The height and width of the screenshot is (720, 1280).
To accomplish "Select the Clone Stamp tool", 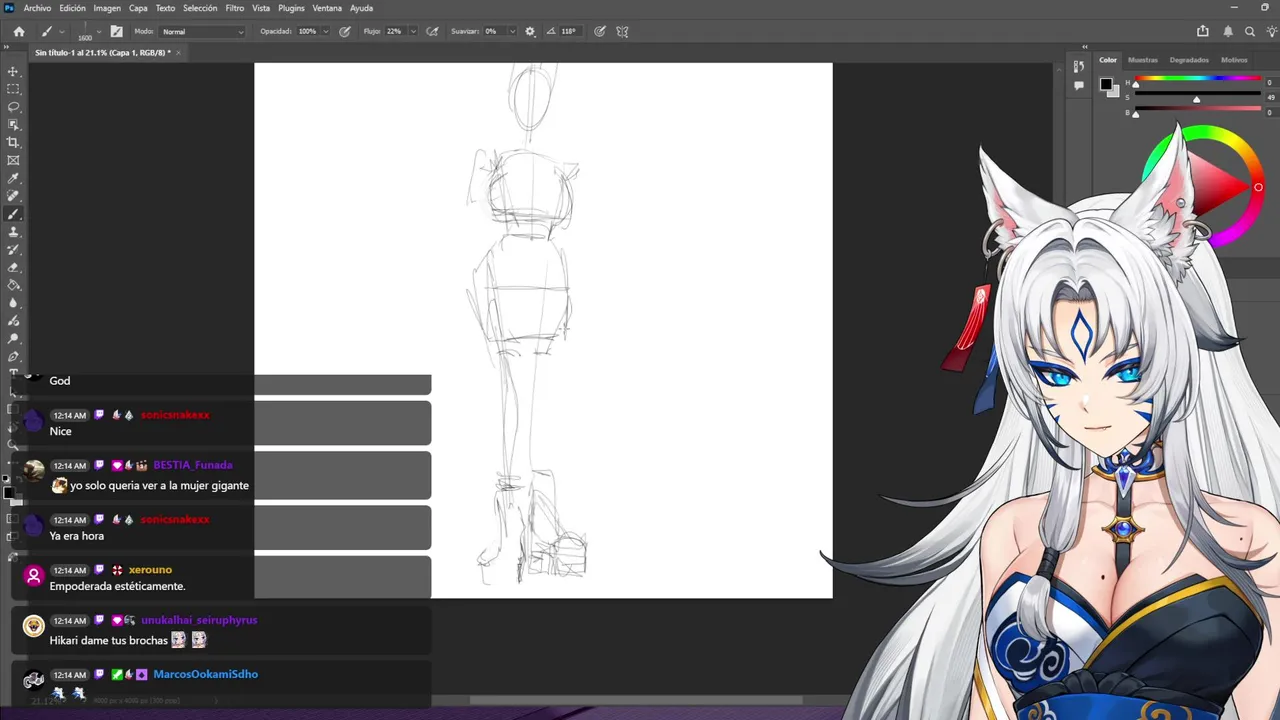I will 13,232.
